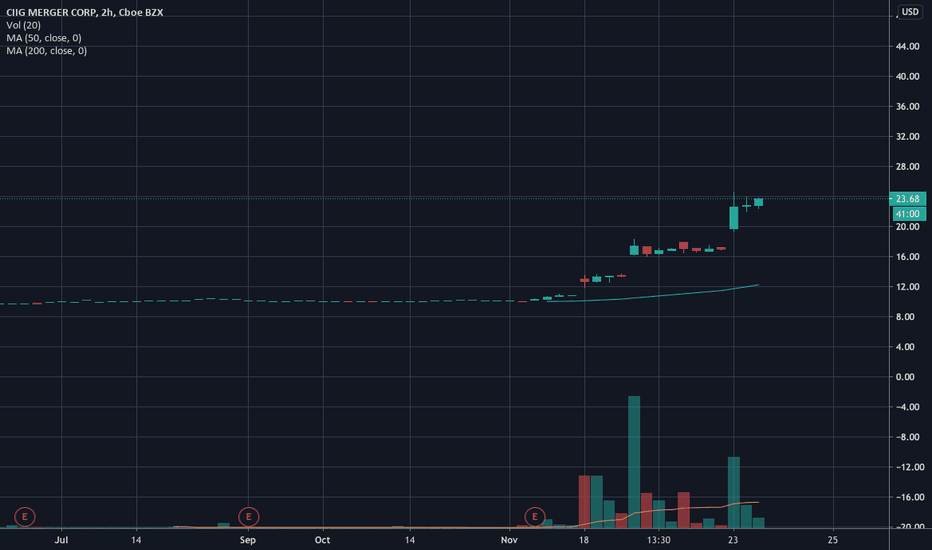The width and height of the screenshot is (932, 550).
Task: Click the 12.00 price axis label
Action: [908, 287]
